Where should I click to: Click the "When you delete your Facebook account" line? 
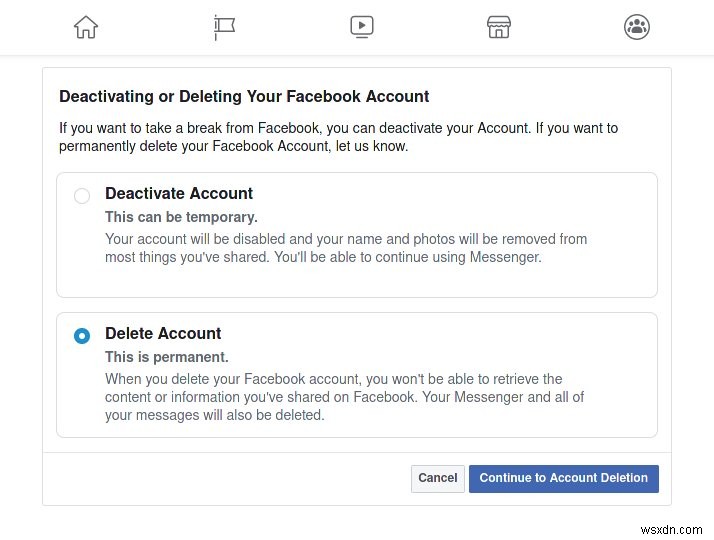(334, 379)
